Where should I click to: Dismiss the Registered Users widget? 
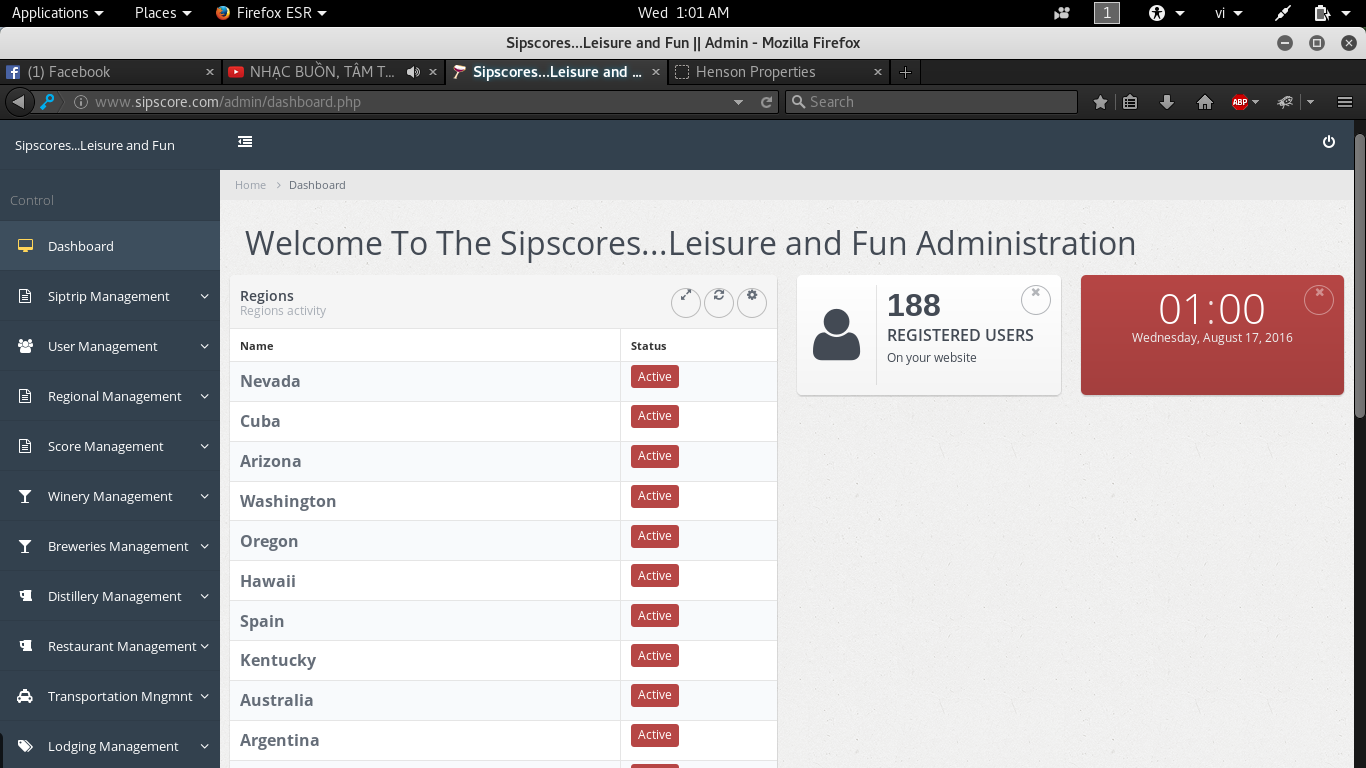1035,298
